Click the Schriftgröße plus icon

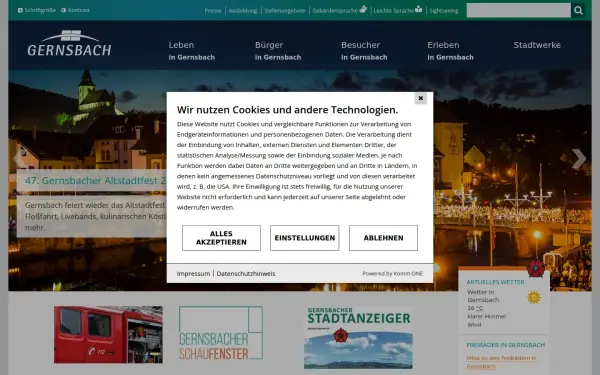point(20,10)
